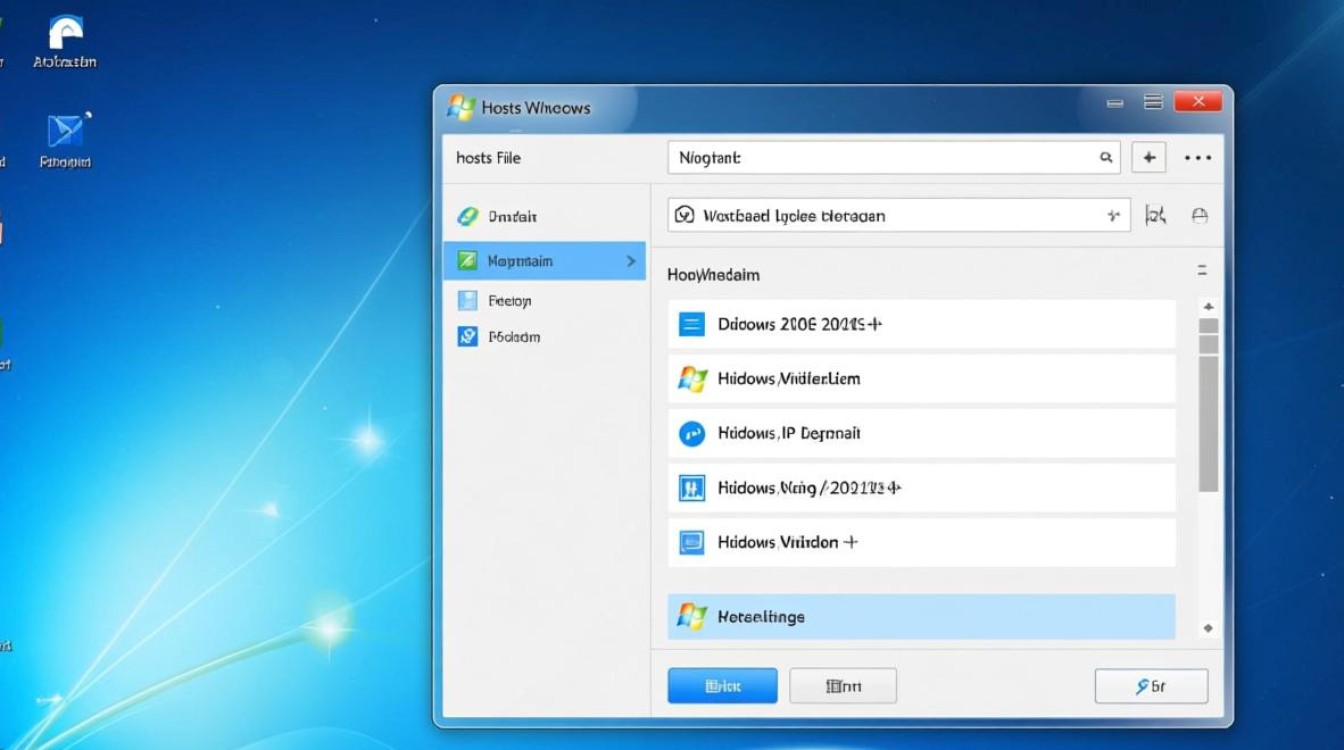Click the Nlogtant search input field
1344x750 pixels.
880,158
